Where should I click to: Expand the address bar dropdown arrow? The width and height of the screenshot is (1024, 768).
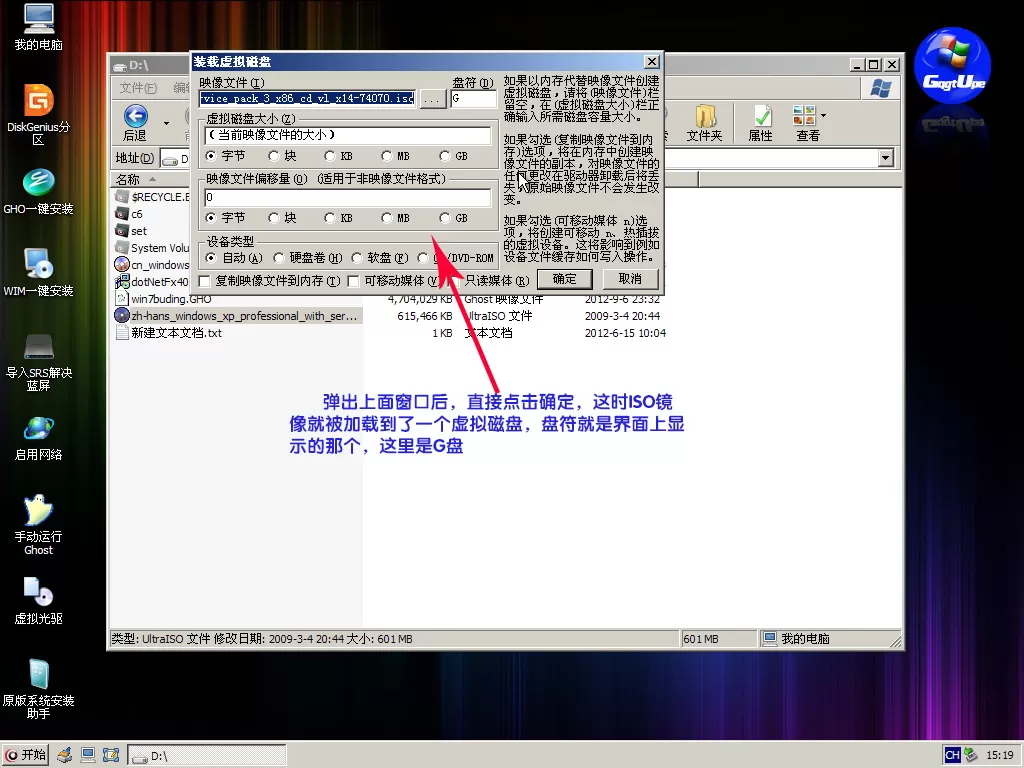(x=885, y=158)
